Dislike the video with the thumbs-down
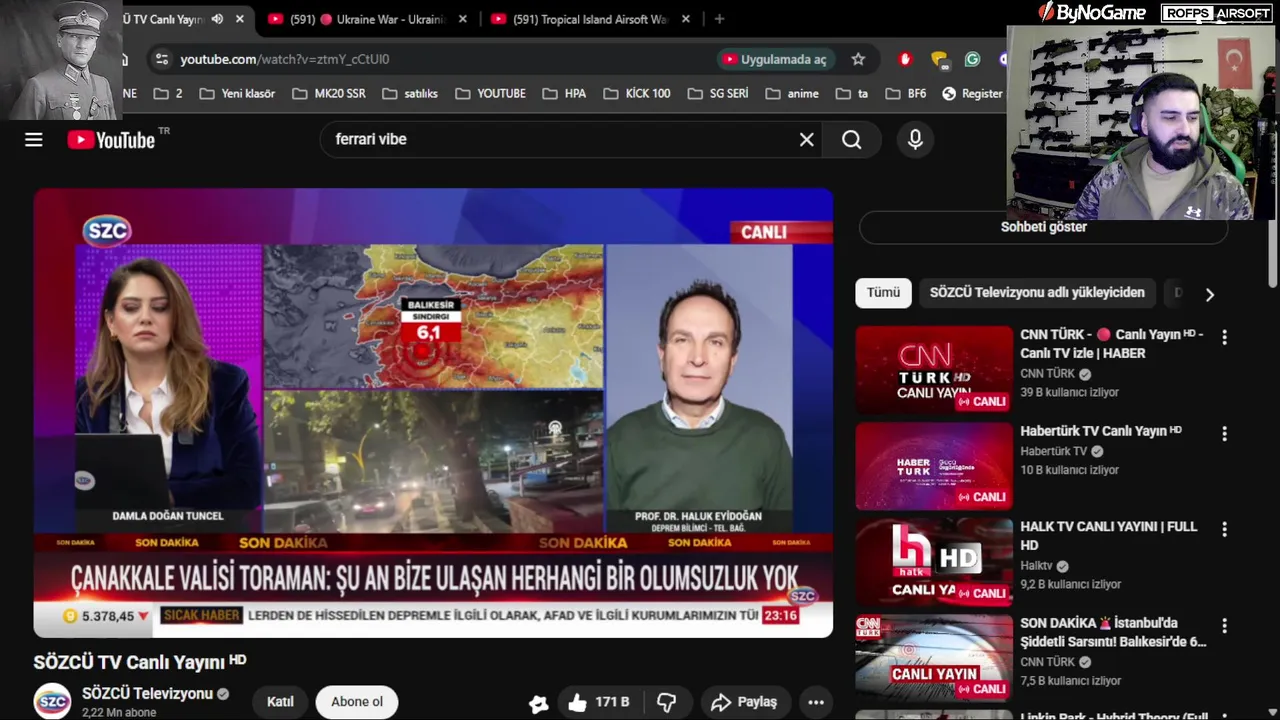 (667, 702)
